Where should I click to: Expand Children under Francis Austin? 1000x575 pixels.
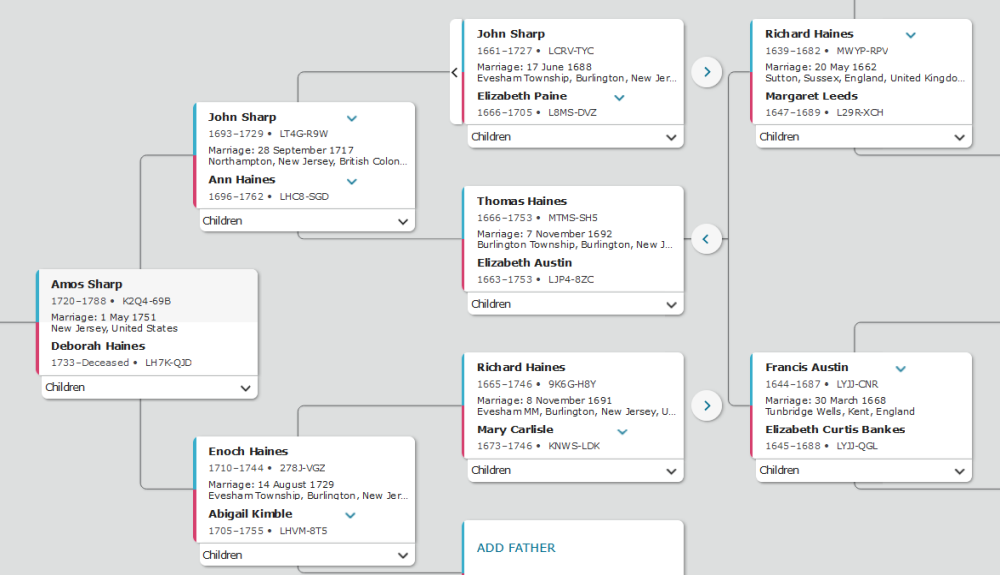864,470
